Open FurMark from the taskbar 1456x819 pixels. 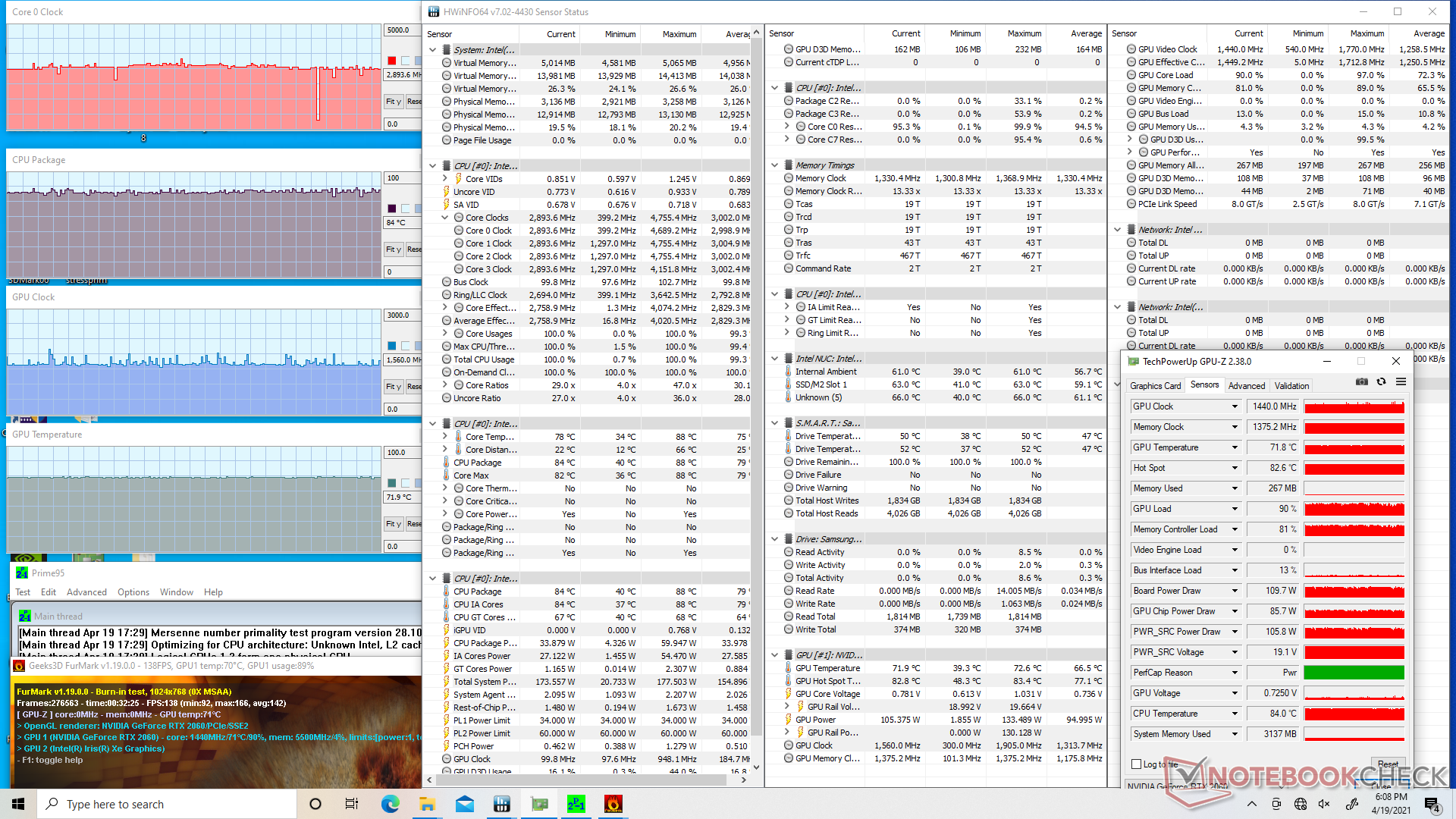[613, 804]
